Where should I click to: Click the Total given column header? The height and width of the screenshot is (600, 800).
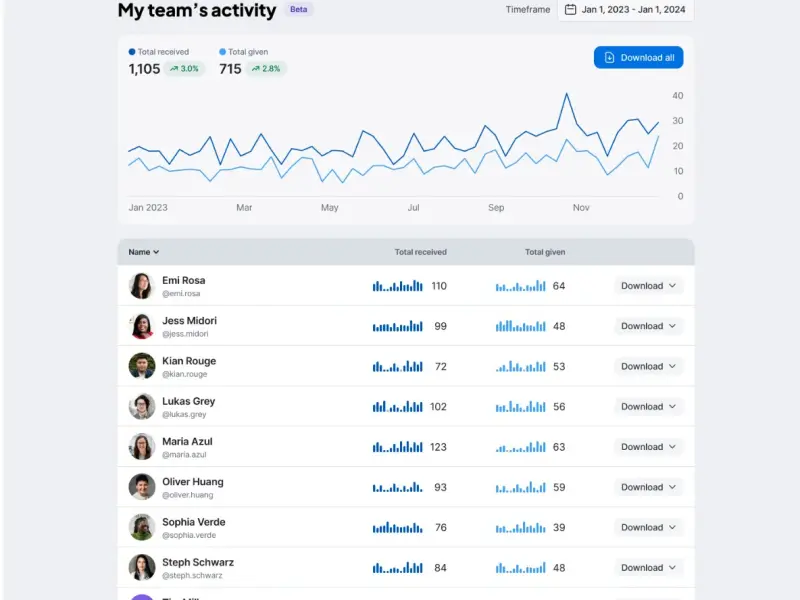545,252
